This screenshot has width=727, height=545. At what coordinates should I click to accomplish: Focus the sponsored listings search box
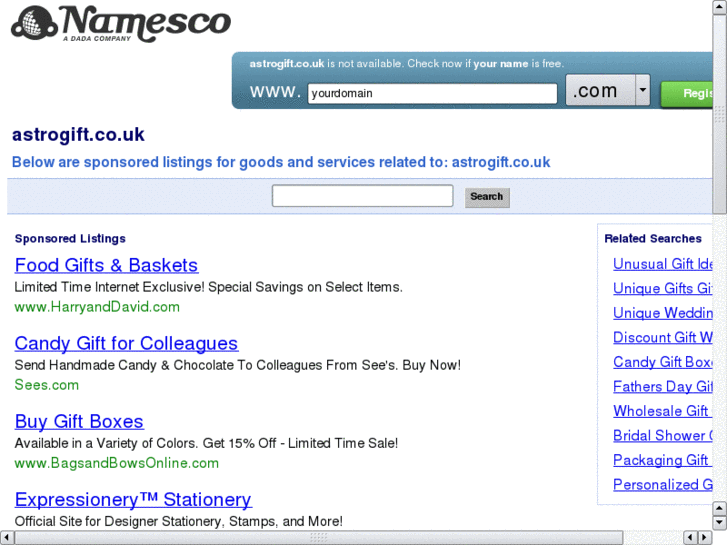pos(363,196)
